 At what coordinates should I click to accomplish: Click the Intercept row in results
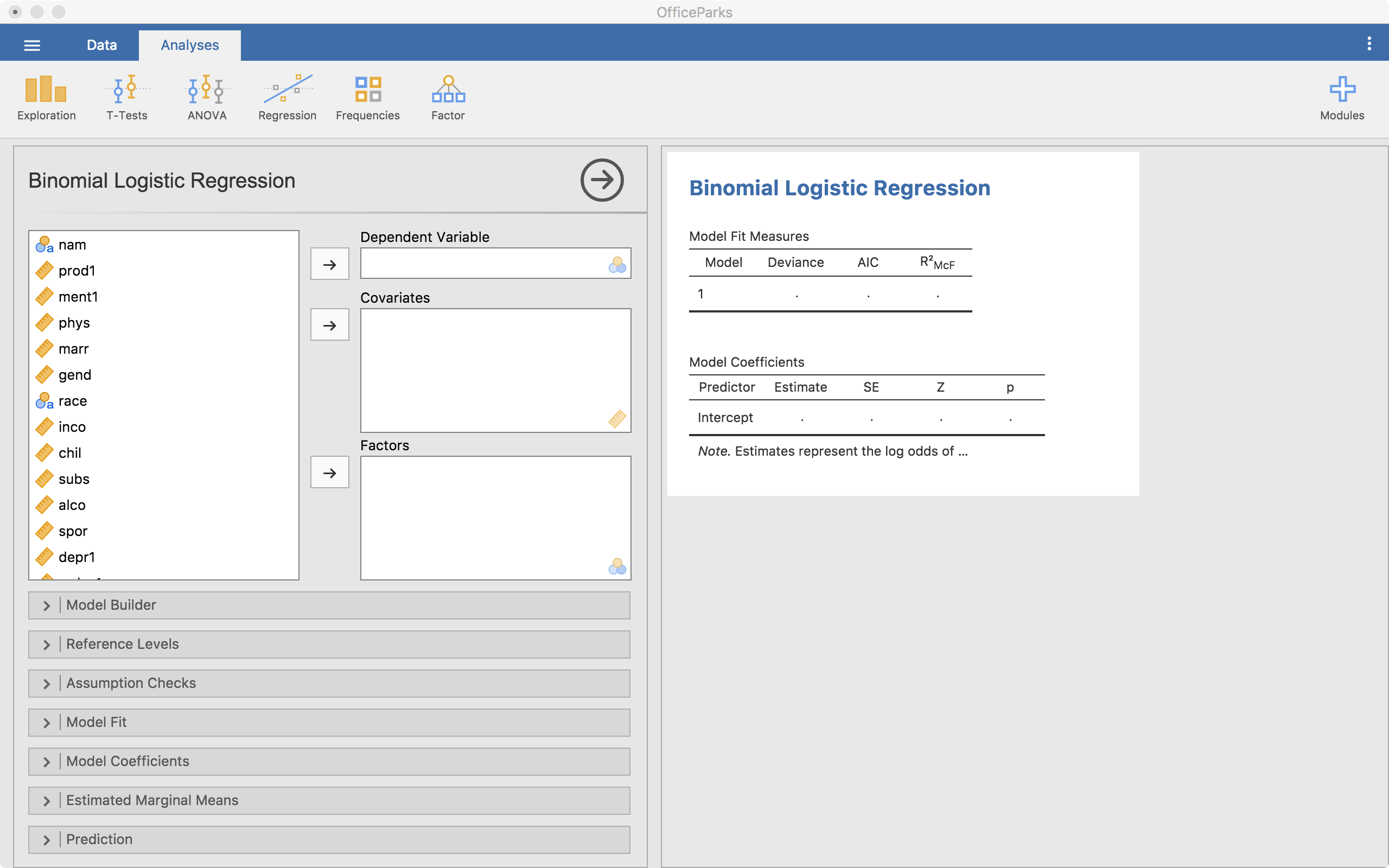pyautogui.click(x=866, y=417)
